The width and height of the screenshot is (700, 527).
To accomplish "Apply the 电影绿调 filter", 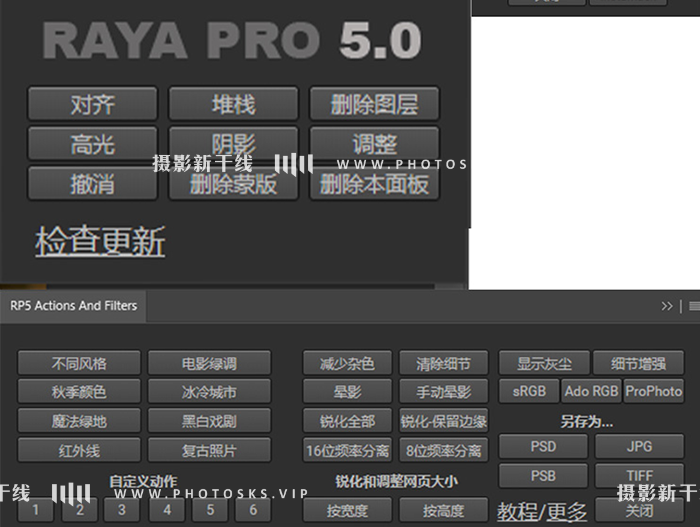I will [x=209, y=363].
